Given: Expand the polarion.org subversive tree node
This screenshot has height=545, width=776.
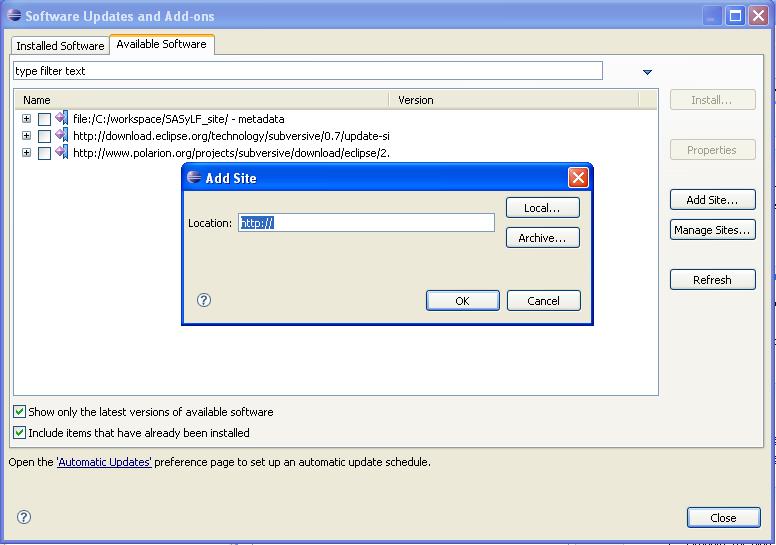Looking at the screenshot, I should pos(27,153).
